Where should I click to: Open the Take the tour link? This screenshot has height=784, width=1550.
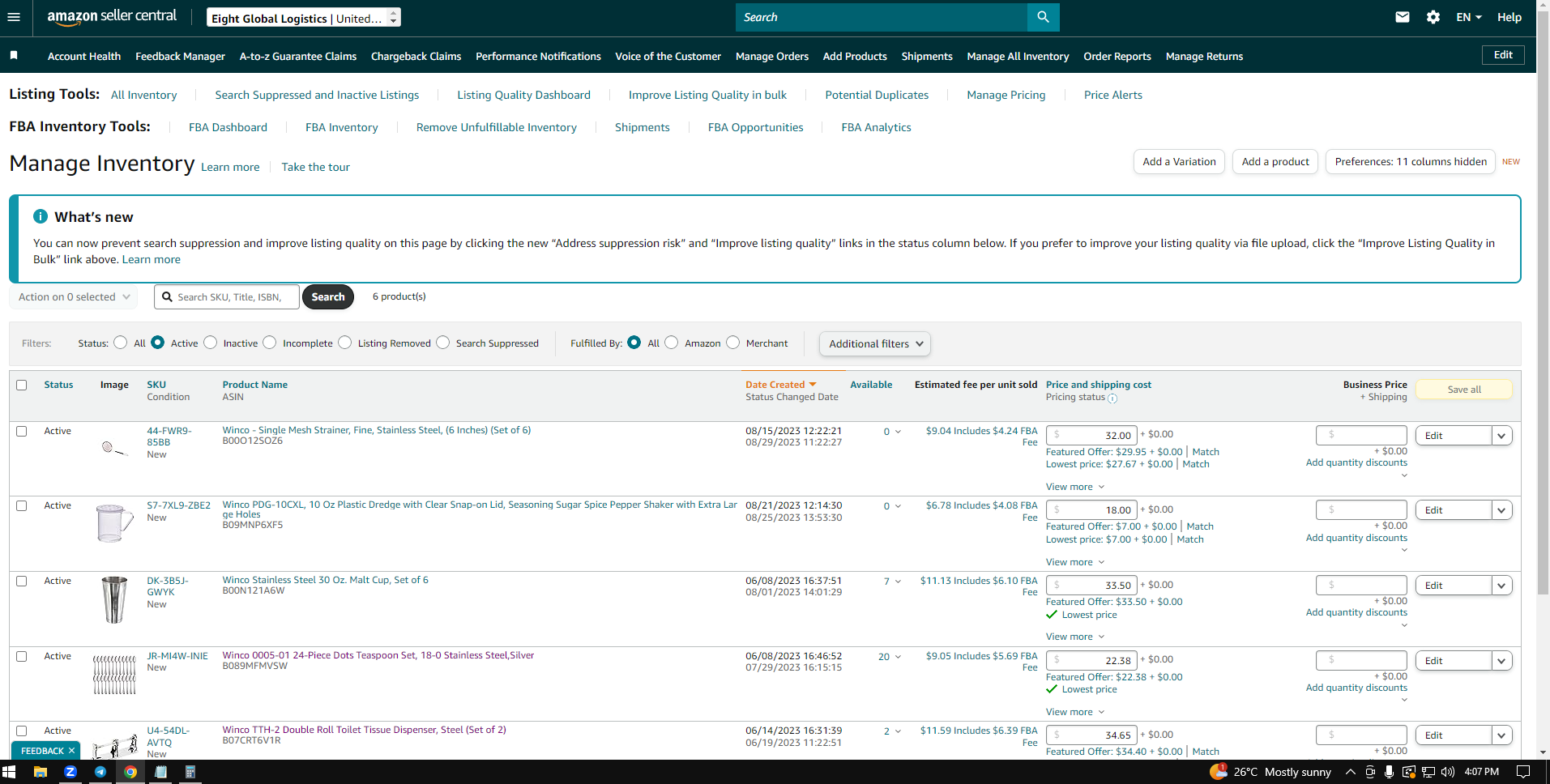[x=316, y=167]
